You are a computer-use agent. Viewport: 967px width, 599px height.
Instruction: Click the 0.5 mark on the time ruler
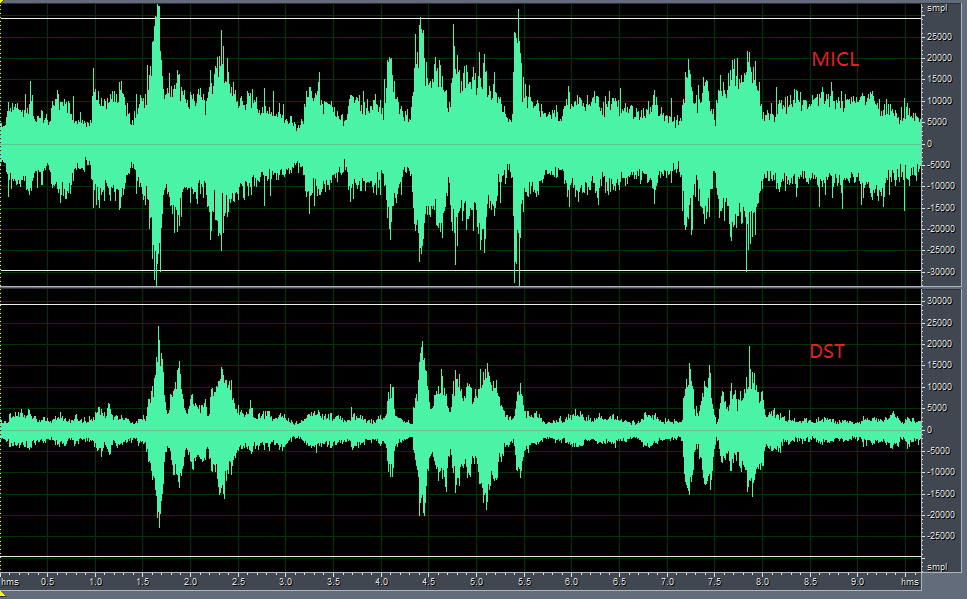[47, 582]
